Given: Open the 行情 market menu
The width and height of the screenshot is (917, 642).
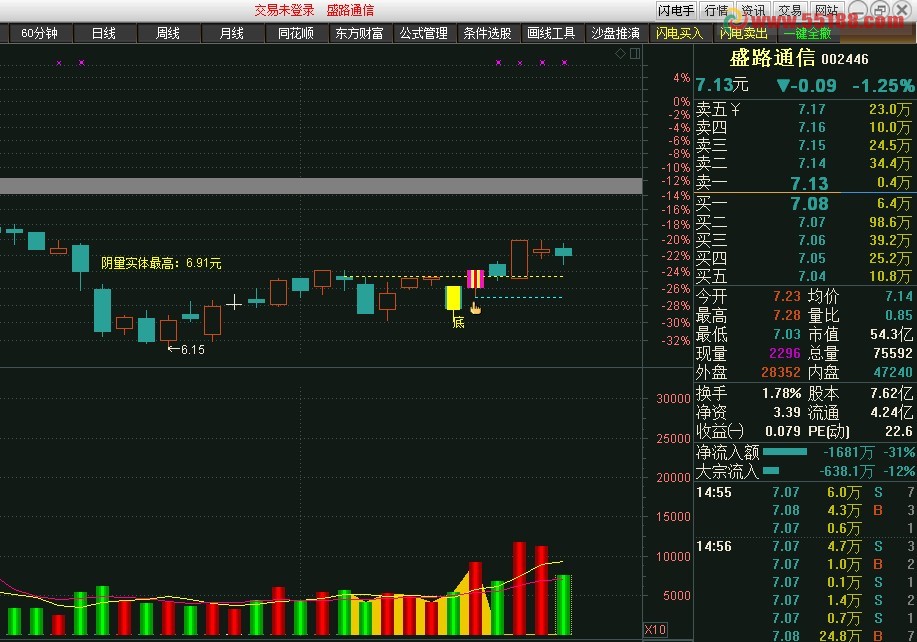Looking at the screenshot, I should coord(716,11).
